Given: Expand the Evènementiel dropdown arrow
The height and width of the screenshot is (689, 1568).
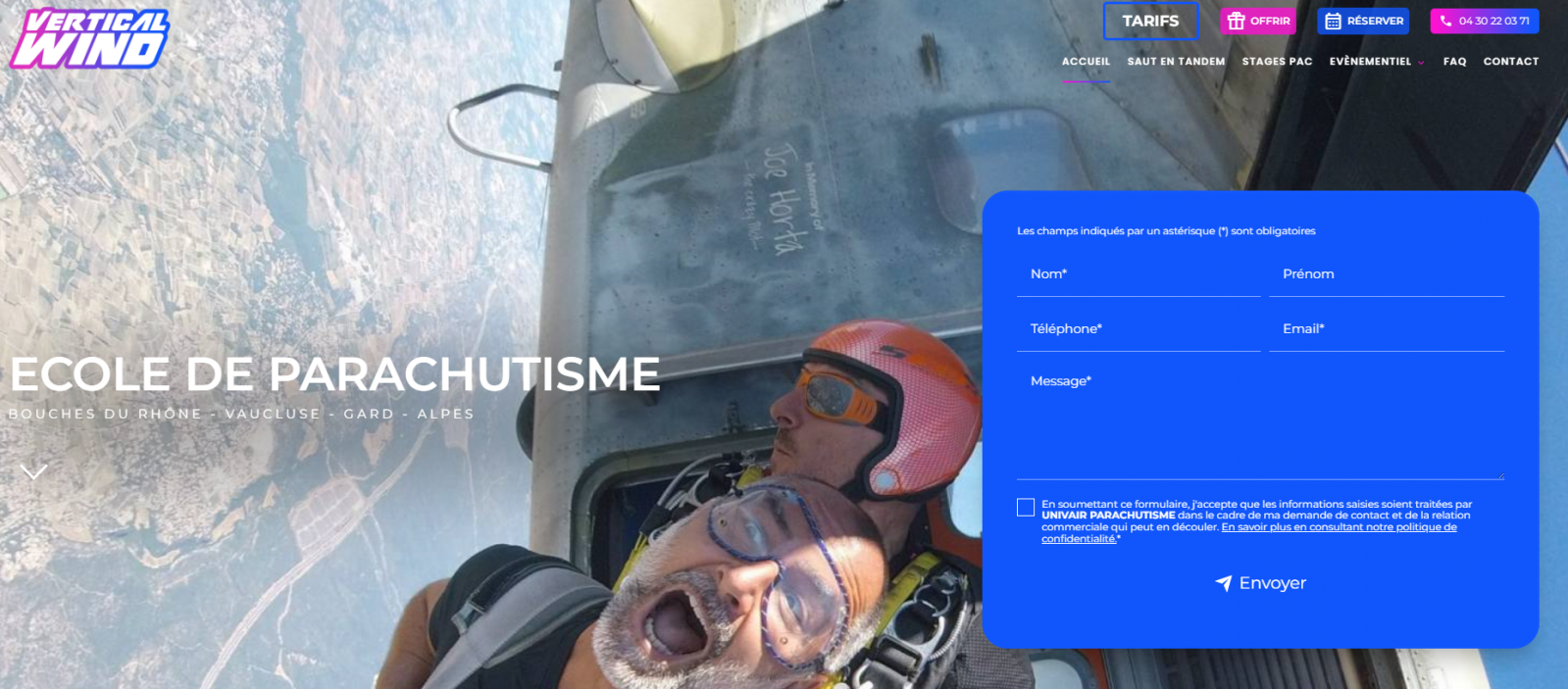Looking at the screenshot, I should pyautogui.click(x=1421, y=63).
